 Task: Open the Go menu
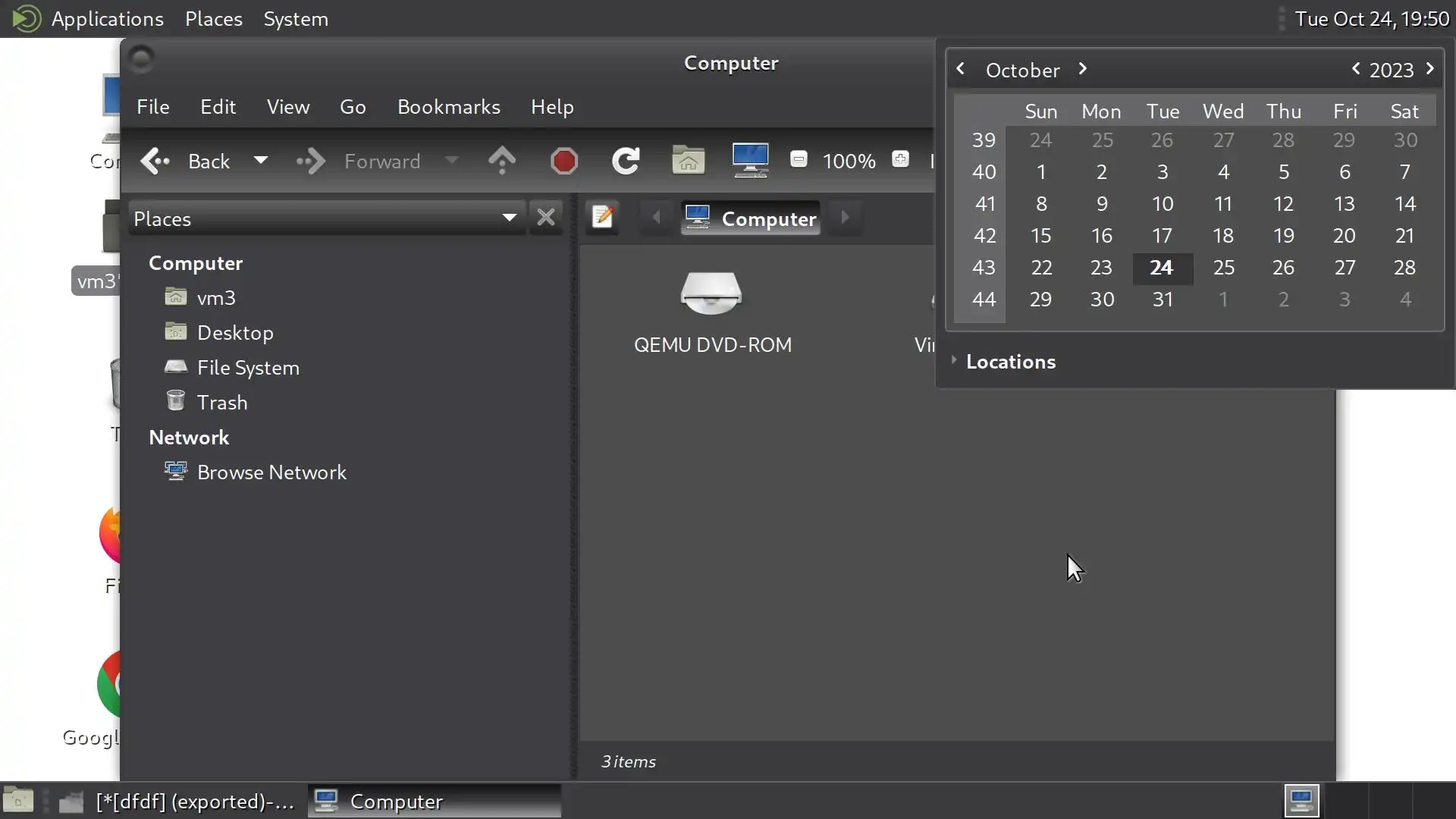click(x=353, y=107)
